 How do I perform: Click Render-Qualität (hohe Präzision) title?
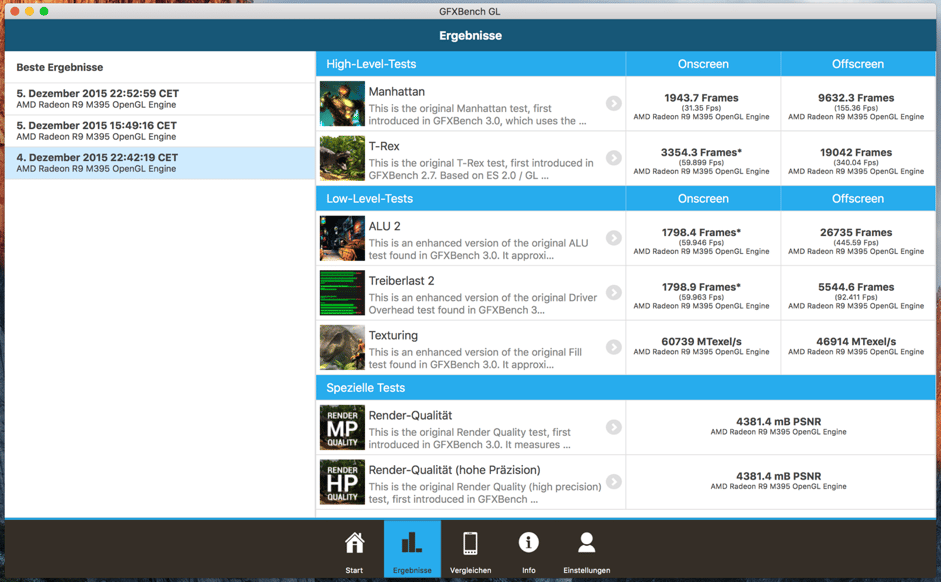(454, 470)
